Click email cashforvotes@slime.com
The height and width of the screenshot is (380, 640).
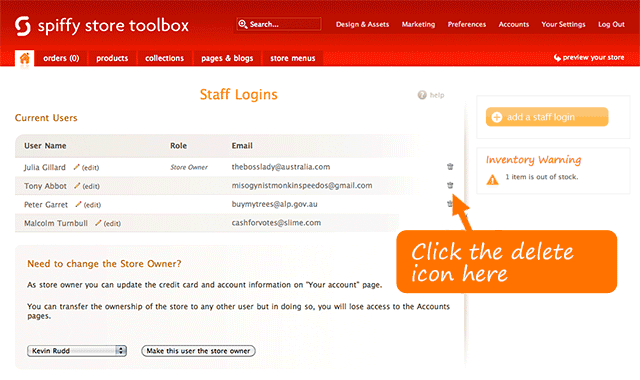click(x=276, y=223)
